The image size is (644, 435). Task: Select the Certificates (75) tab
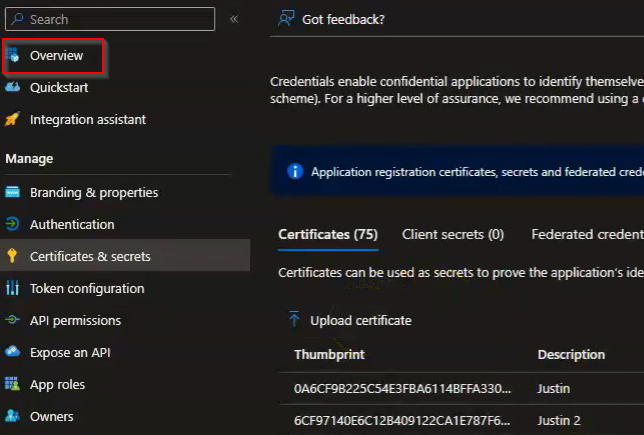(x=327, y=235)
